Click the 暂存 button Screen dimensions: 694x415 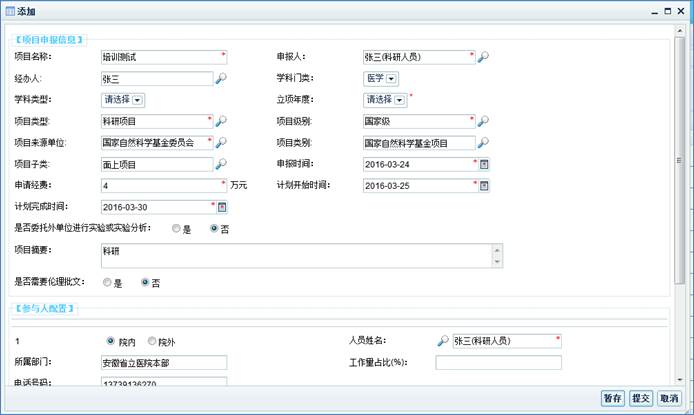pos(612,397)
